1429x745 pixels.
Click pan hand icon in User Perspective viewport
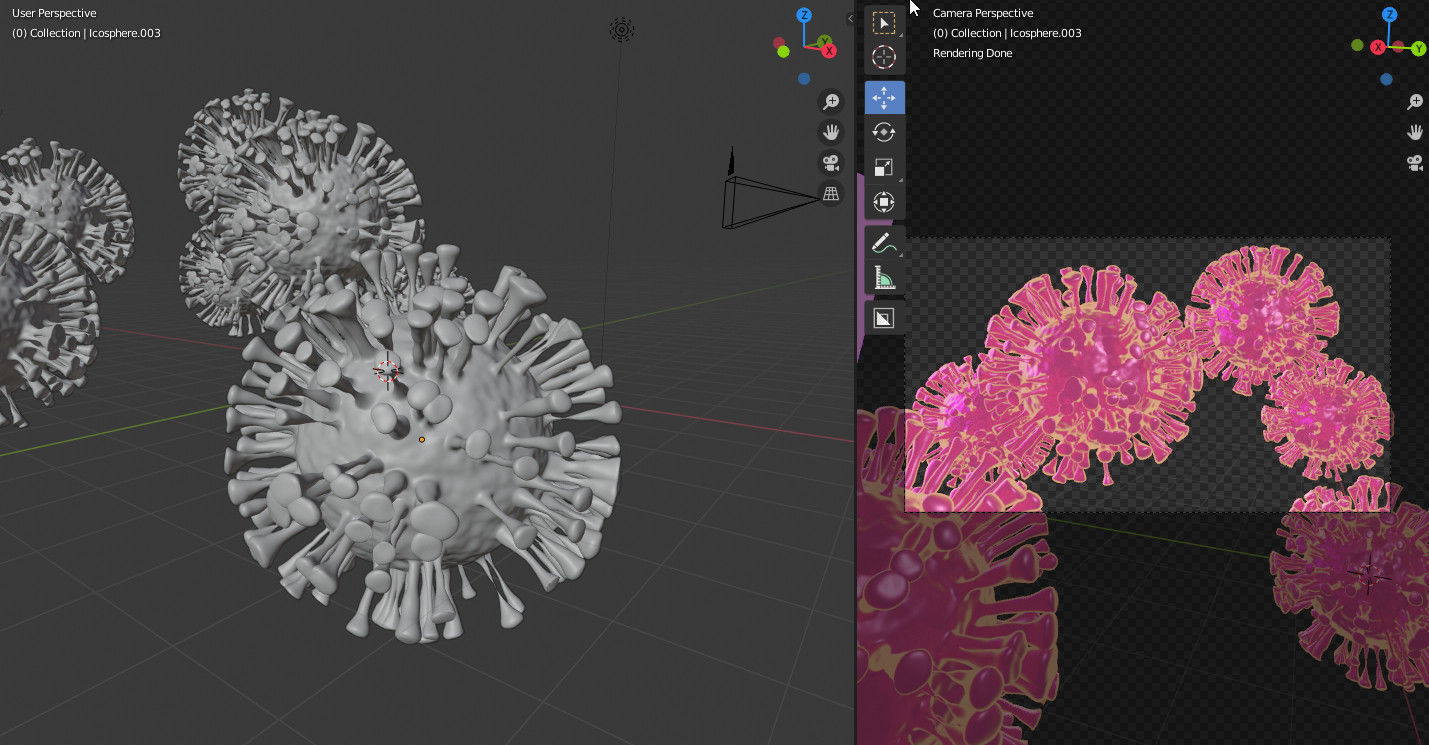[830, 132]
